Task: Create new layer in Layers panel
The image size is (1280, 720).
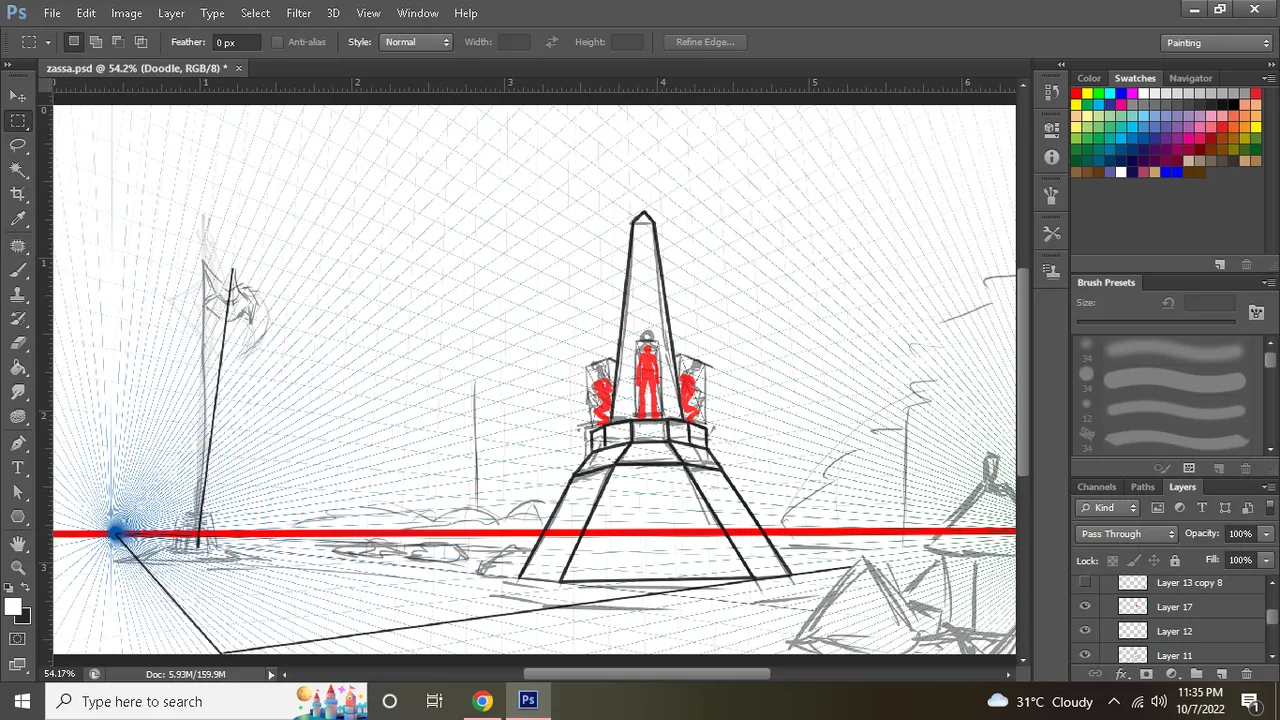Action: (1221, 674)
